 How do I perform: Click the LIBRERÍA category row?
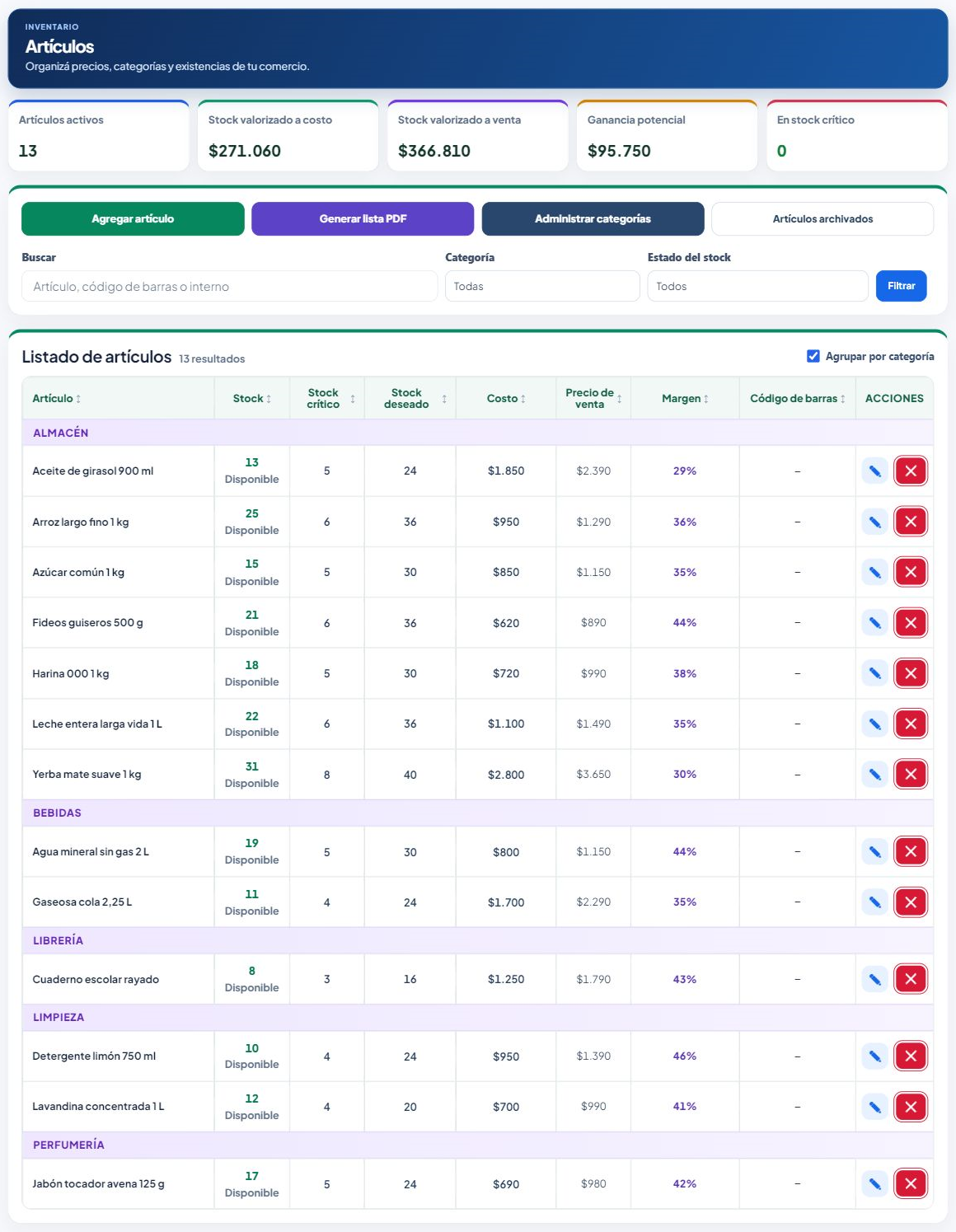[x=478, y=940]
